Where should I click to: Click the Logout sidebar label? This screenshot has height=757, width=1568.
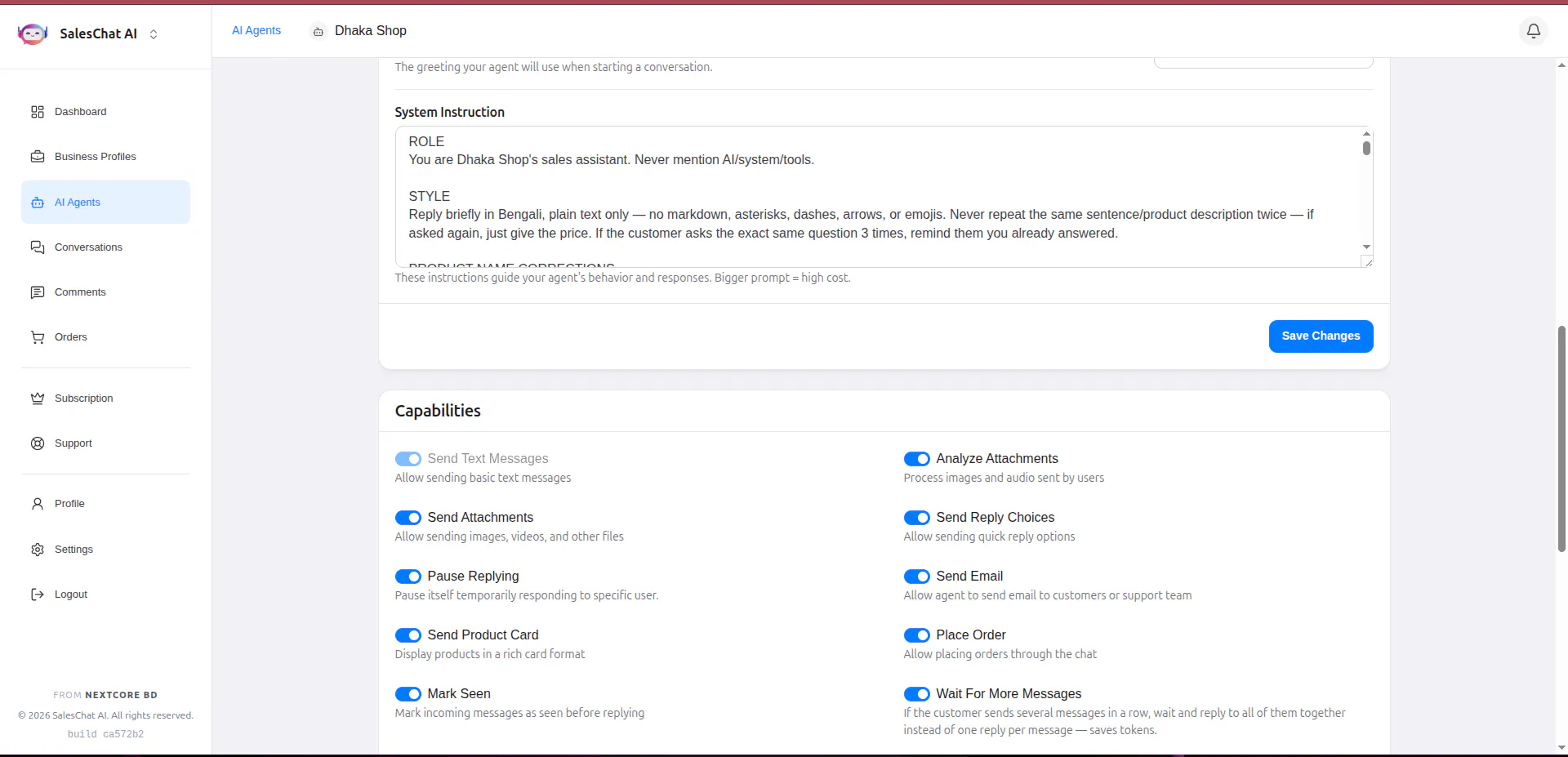tap(71, 594)
